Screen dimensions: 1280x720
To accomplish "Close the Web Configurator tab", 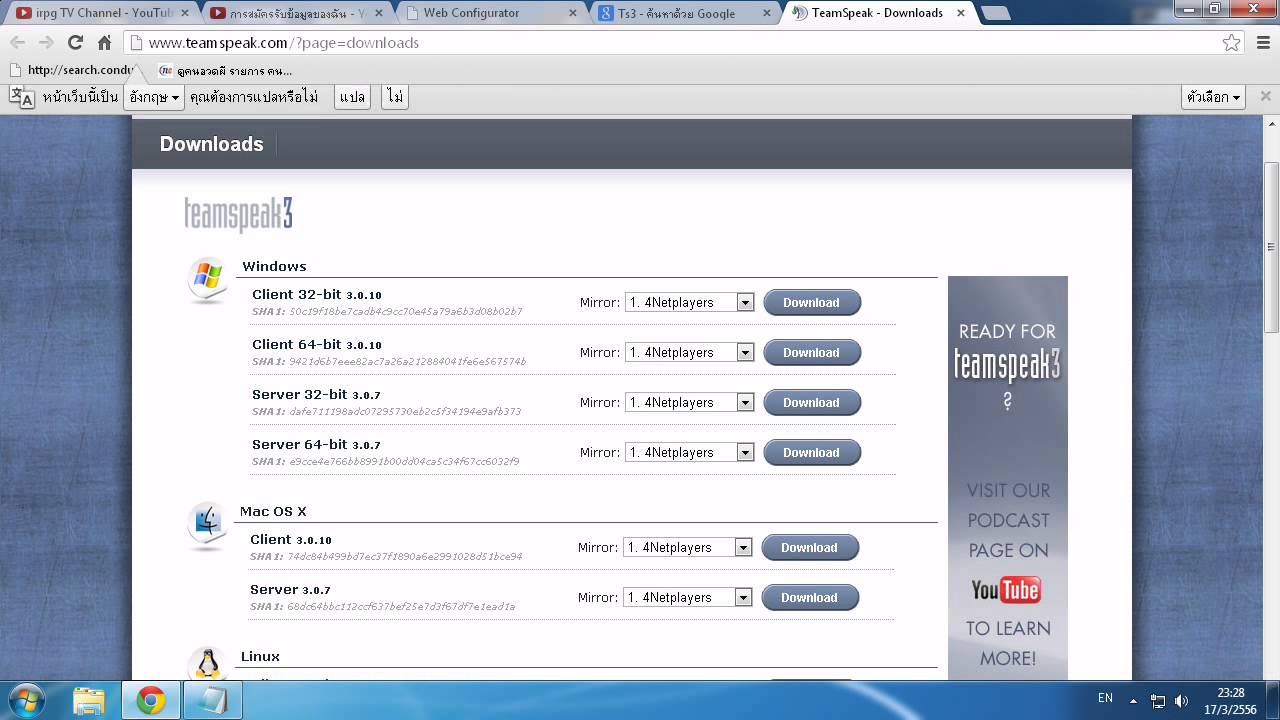I will point(573,13).
